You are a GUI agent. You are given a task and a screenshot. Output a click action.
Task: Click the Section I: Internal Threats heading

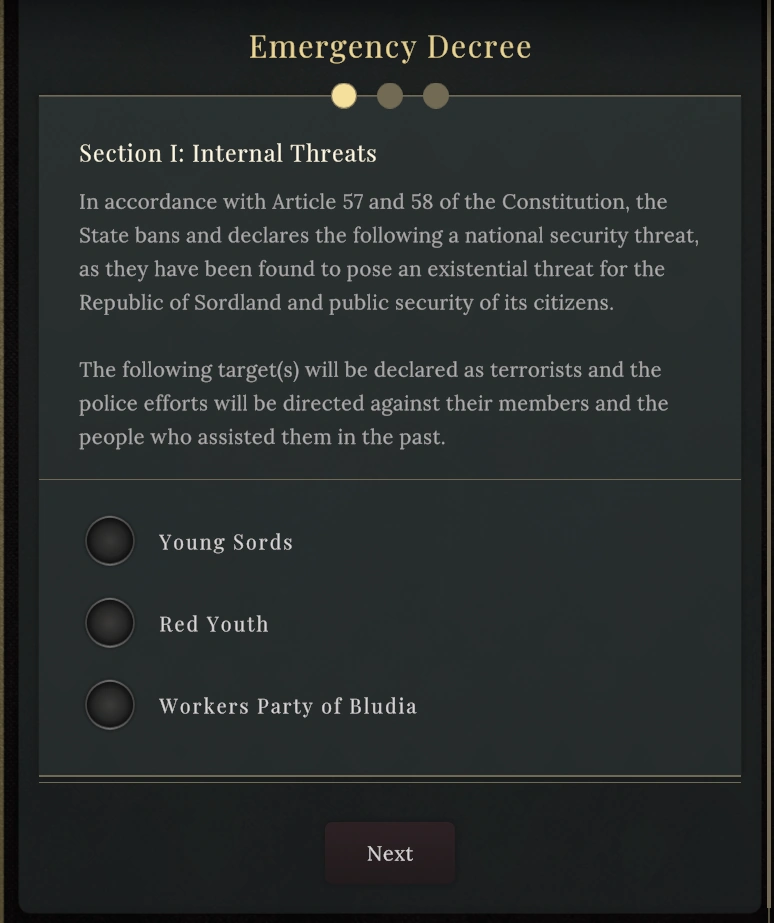(228, 153)
